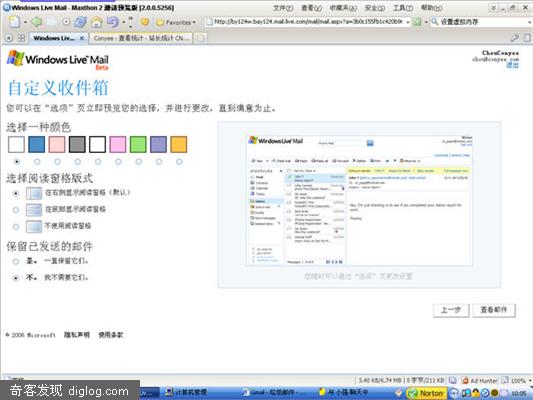Select radio under green color swatch

(x=138, y=161)
